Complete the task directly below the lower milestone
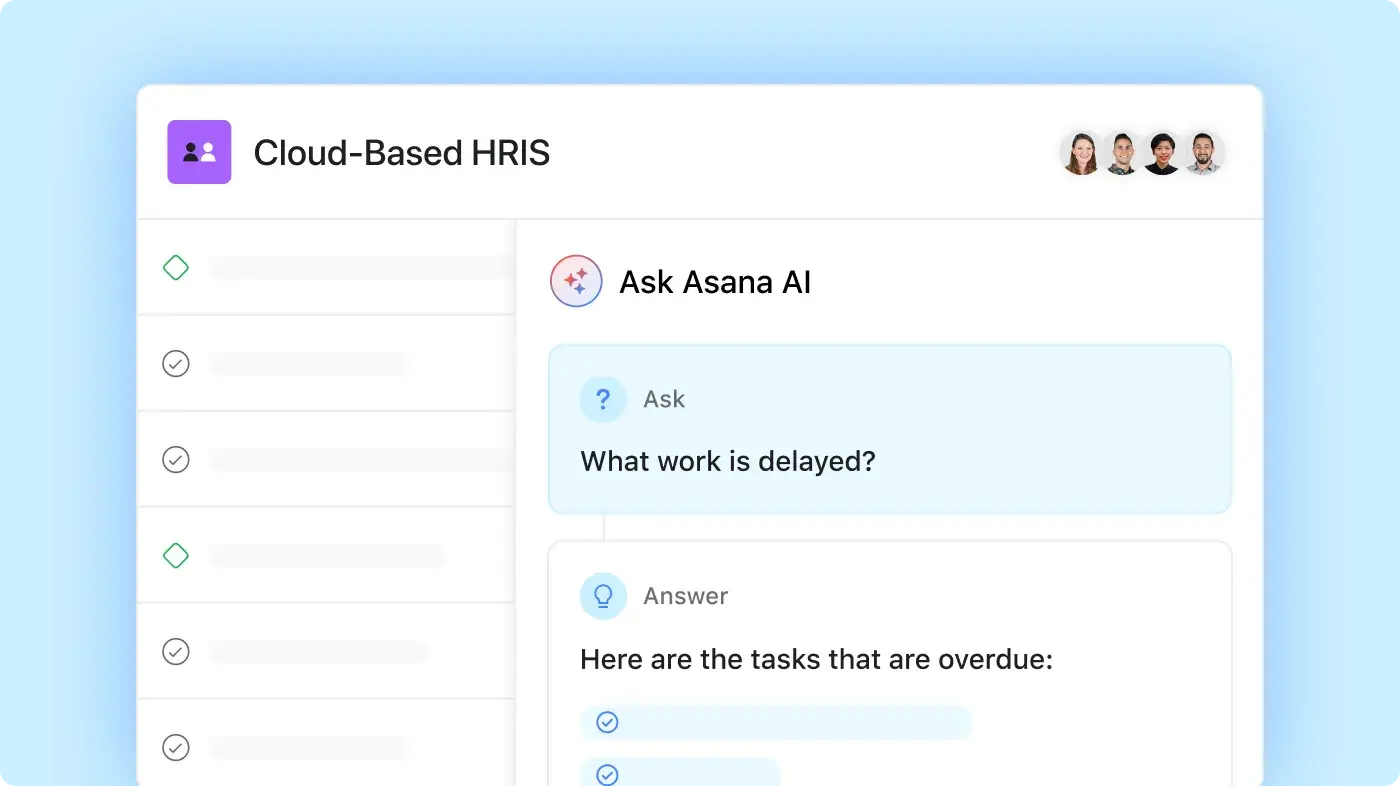The image size is (1400, 786). point(176,652)
